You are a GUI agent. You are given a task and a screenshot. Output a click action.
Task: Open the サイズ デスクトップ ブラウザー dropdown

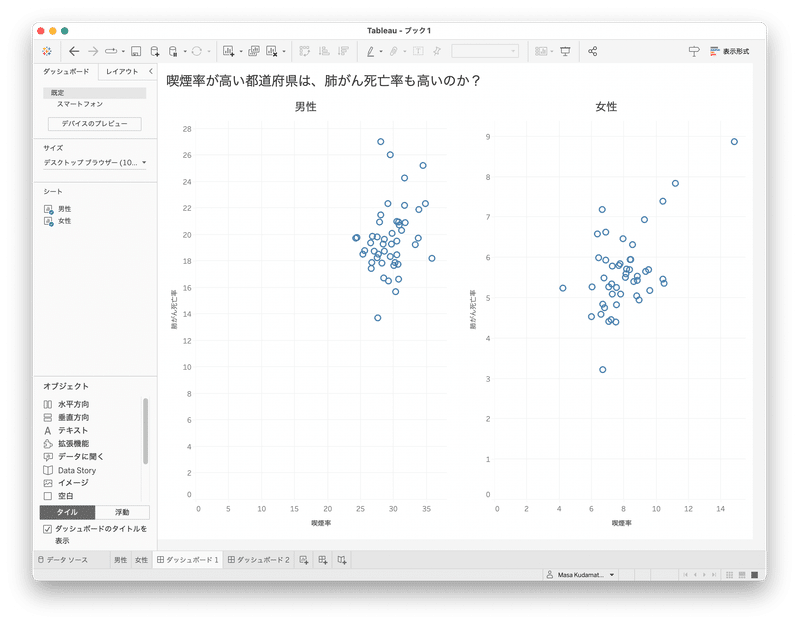(x=95, y=162)
